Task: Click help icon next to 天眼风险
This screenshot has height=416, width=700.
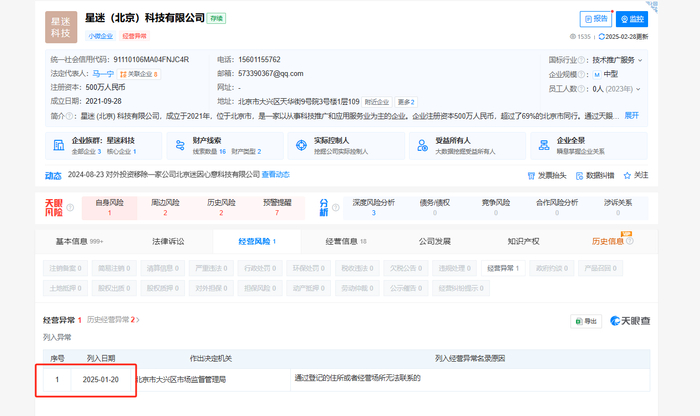Action: tap(70, 208)
